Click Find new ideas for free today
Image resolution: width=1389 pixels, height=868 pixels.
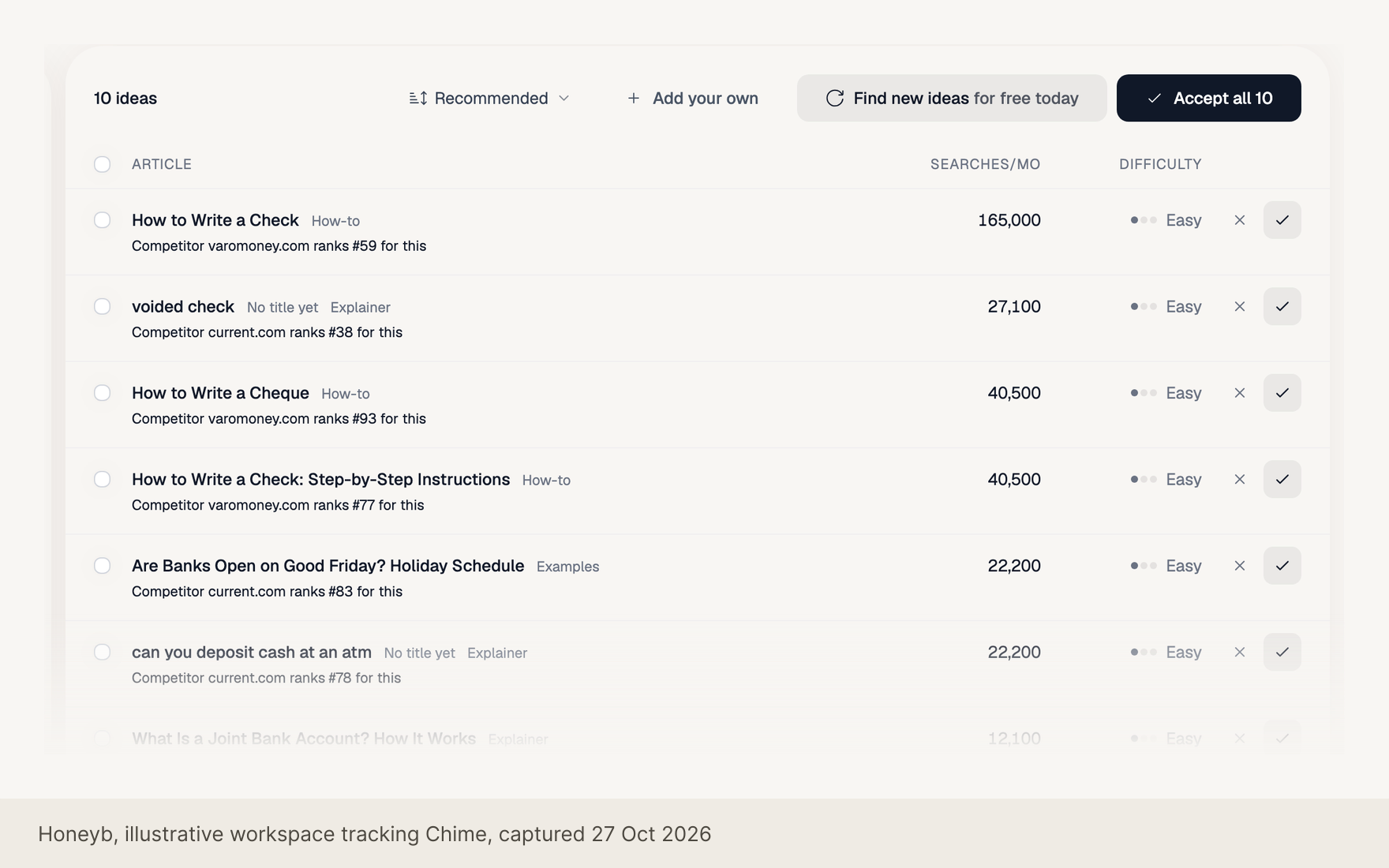click(x=951, y=98)
